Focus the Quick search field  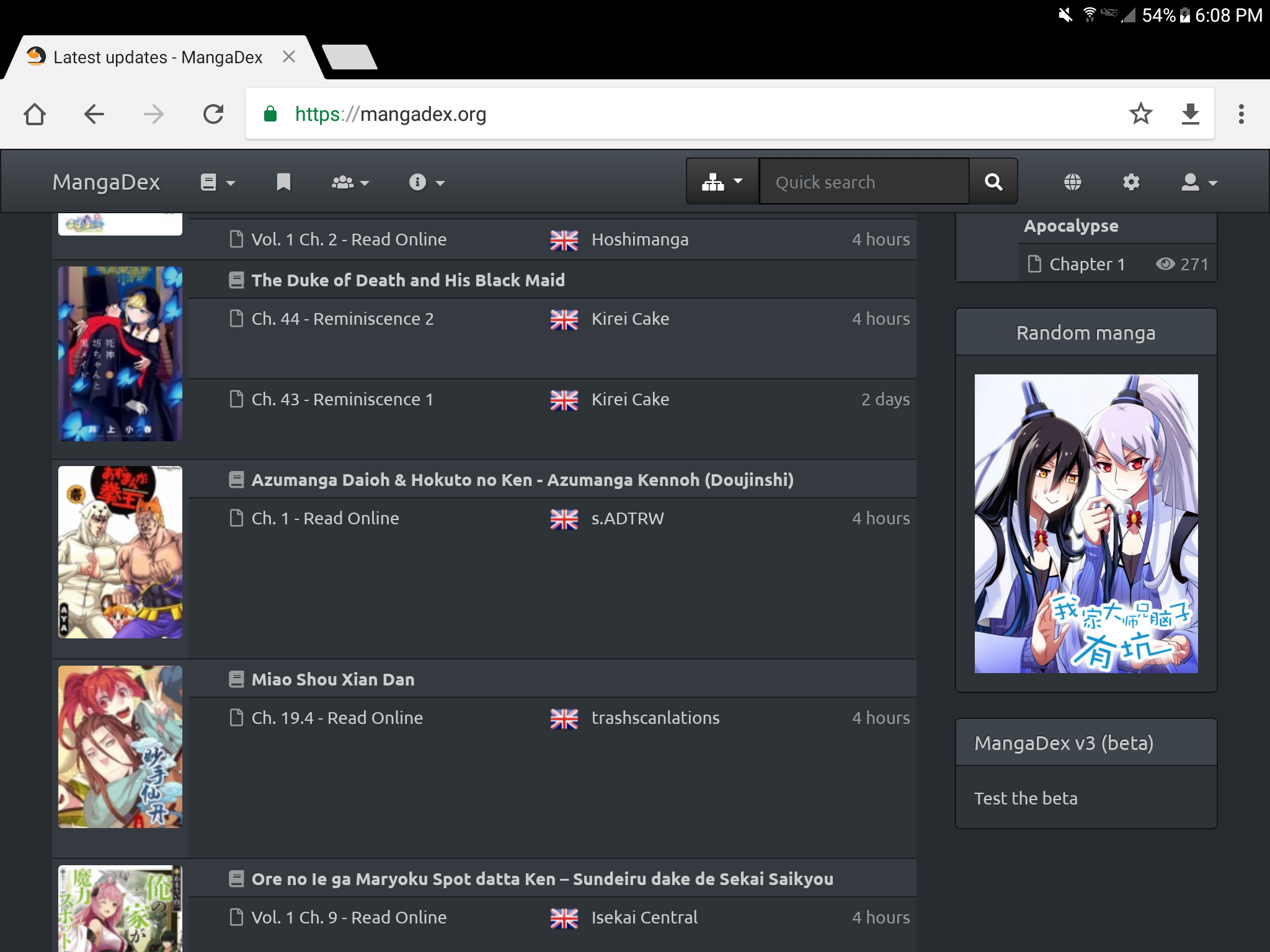point(864,182)
